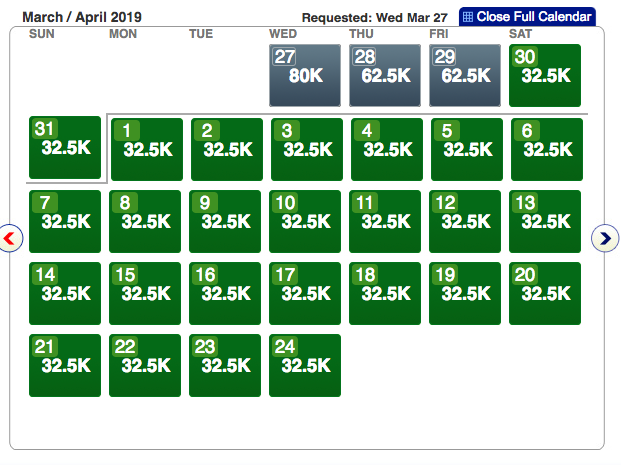Choose March 29 at 62.5K miles
Viewport: 621px width, 465px height.
(465, 75)
